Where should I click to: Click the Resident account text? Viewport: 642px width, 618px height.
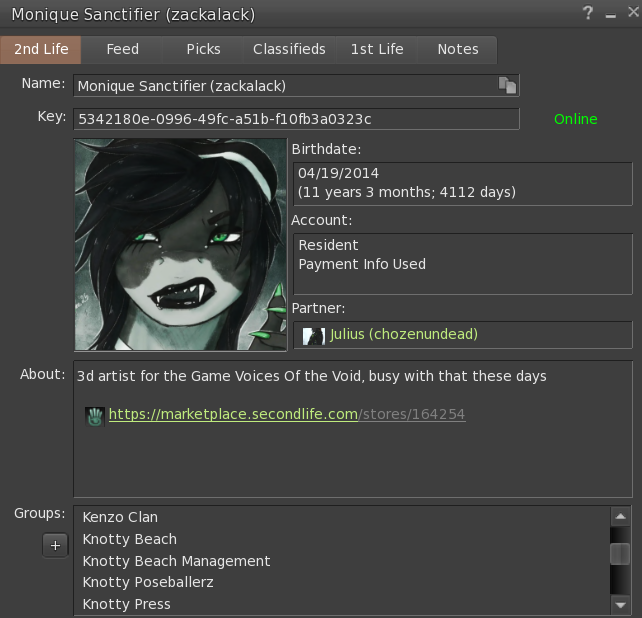pyautogui.click(x=328, y=245)
